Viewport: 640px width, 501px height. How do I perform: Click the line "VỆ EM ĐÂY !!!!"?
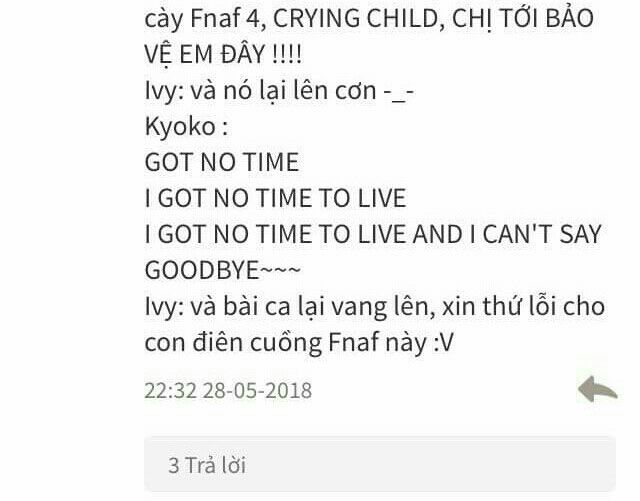pos(223,54)
